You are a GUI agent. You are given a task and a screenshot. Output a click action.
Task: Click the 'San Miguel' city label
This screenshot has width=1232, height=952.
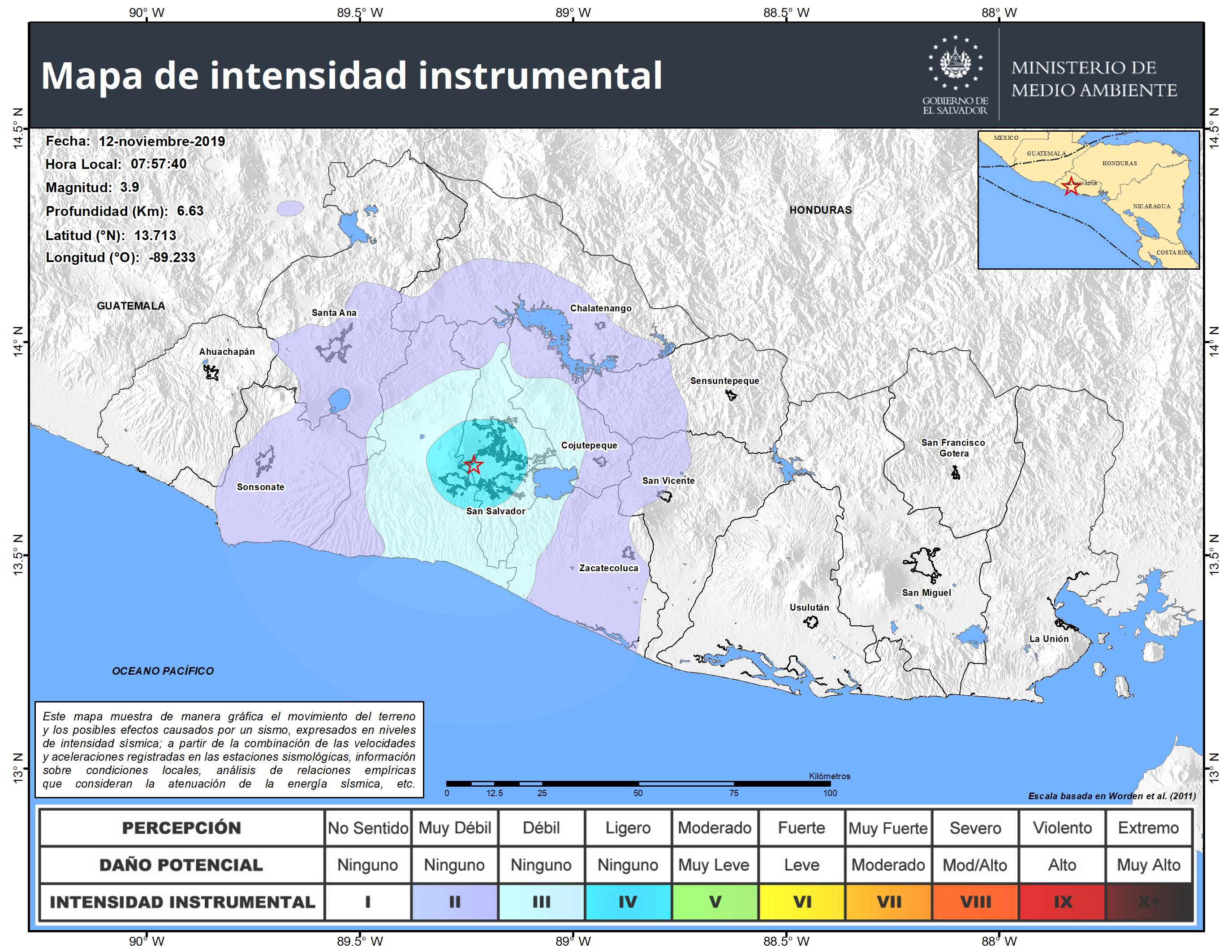(x=926, y=593)
